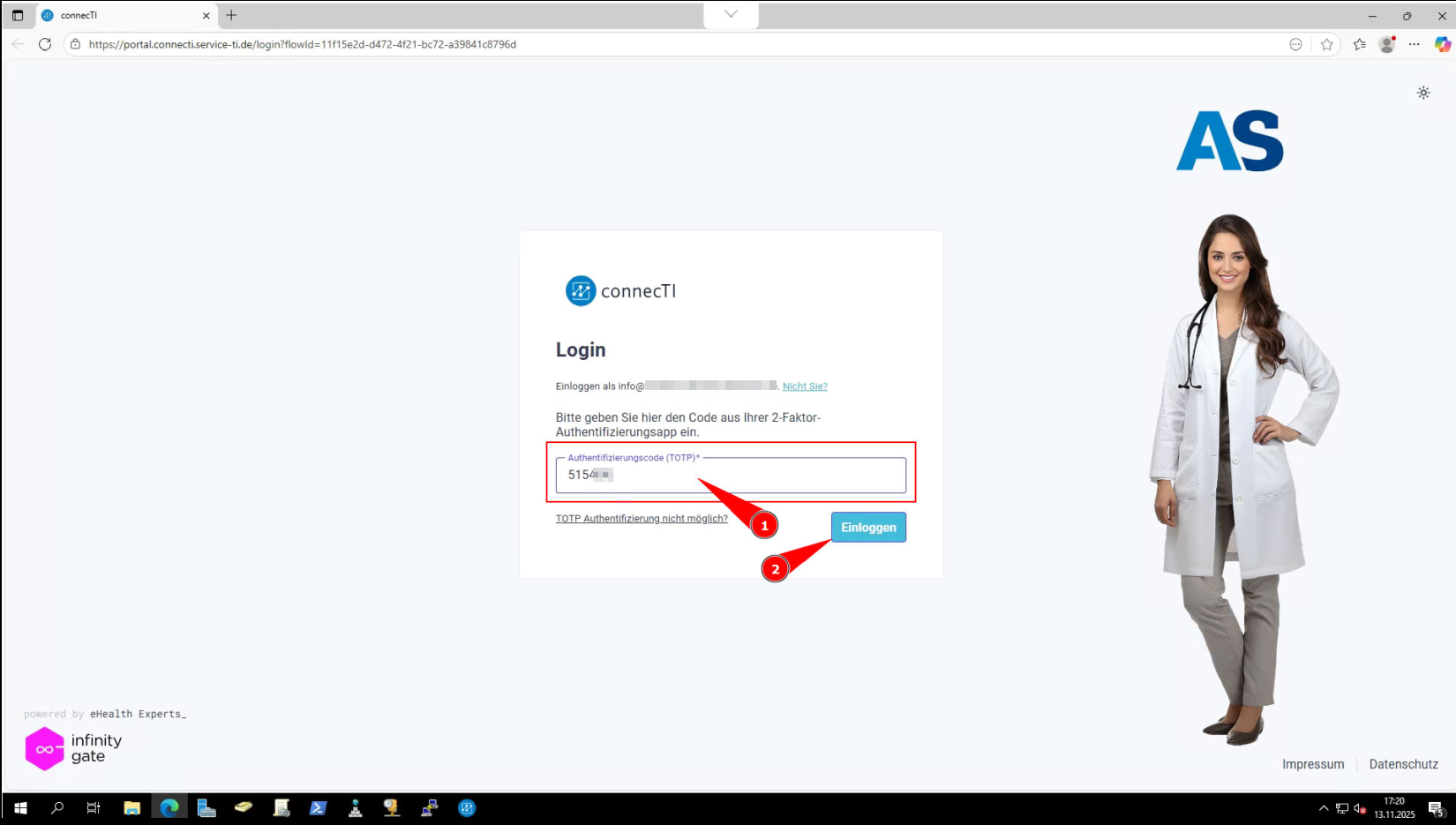
Task: Open browser Settings and more menu
Action: 1414,44
